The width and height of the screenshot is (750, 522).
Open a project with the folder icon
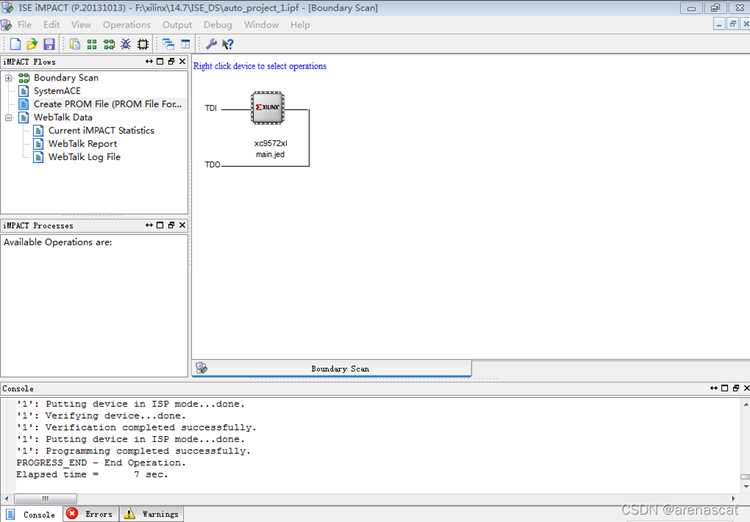32,44
